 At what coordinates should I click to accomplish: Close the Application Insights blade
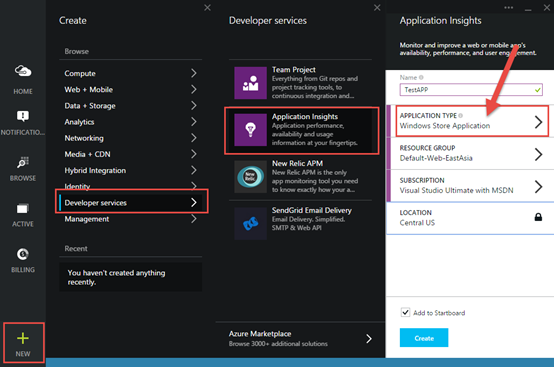[547, 7]
